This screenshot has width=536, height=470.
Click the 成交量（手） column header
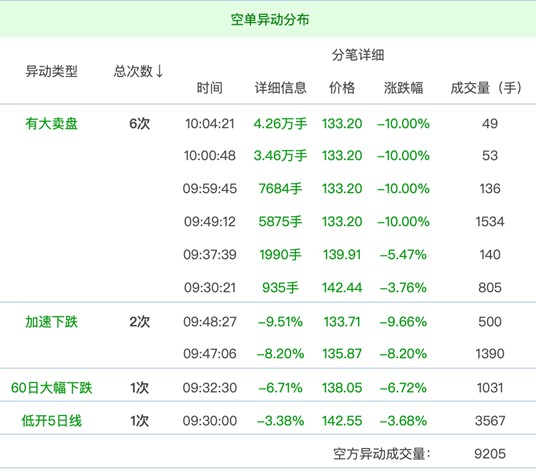pos(486,88)
